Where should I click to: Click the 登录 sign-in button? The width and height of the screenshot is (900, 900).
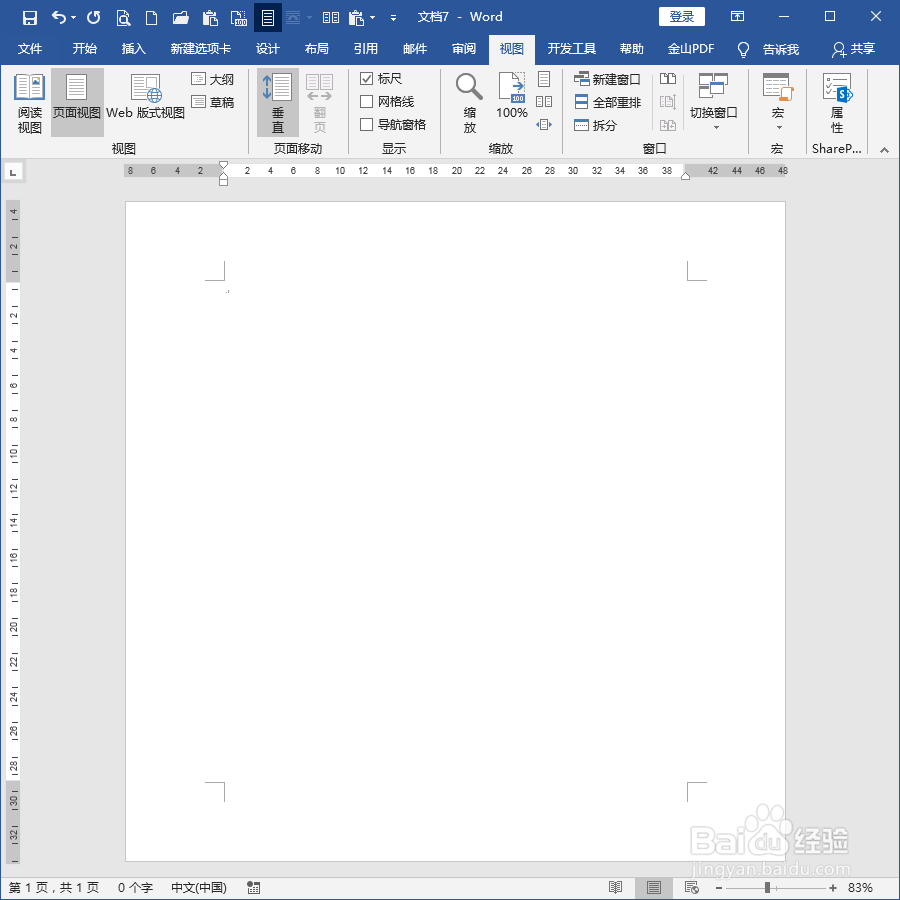pyautogui.click(x=682, y=17)
